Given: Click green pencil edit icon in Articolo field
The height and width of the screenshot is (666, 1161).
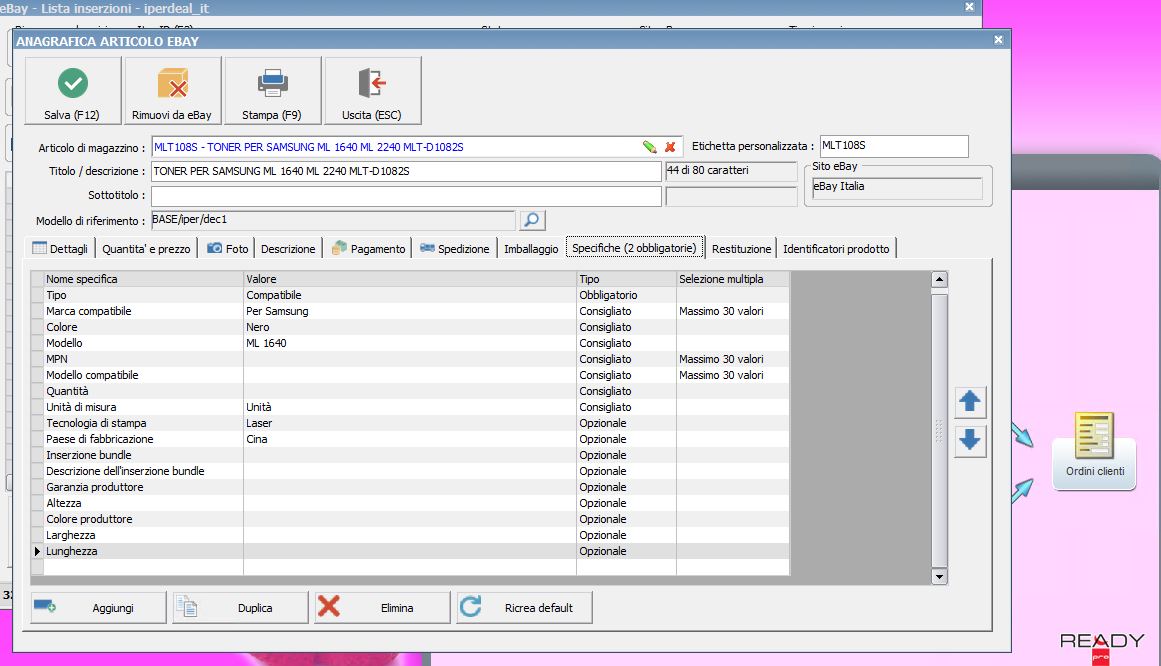Looking at the screenshot, I should point(649,147).
